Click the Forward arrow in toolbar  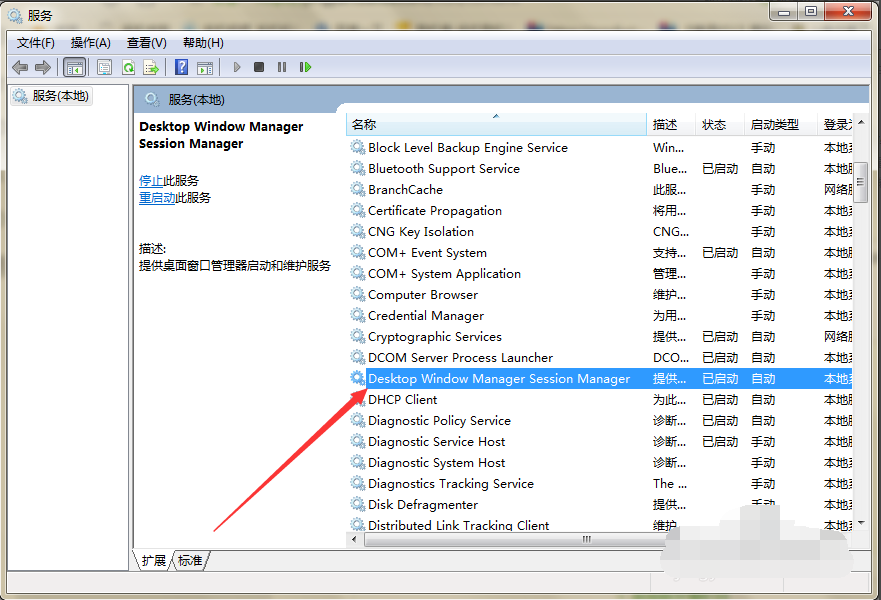click(x=42, y=67)
